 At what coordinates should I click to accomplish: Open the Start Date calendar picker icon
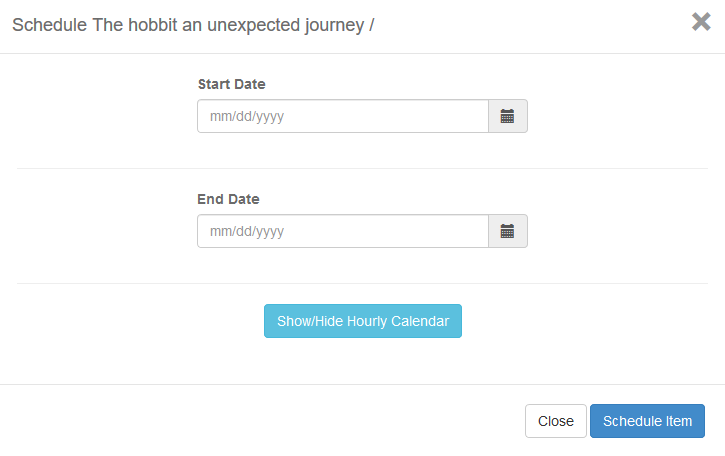(507, 116)
